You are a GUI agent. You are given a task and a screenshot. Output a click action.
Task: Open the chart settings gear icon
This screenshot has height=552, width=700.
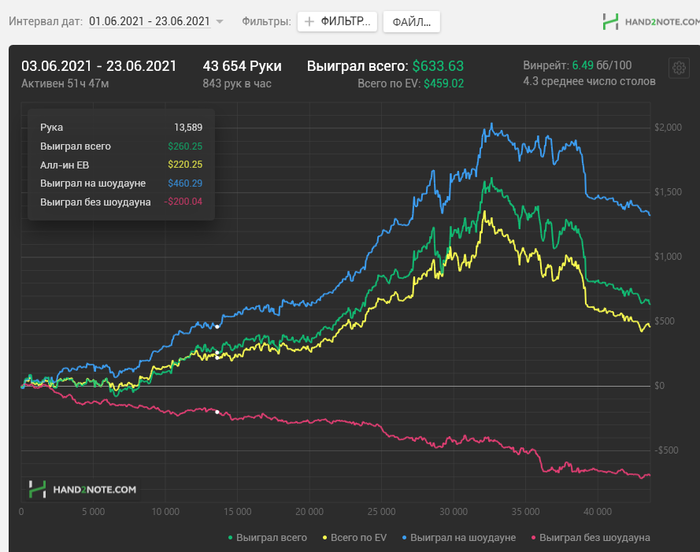click(679, 68)
